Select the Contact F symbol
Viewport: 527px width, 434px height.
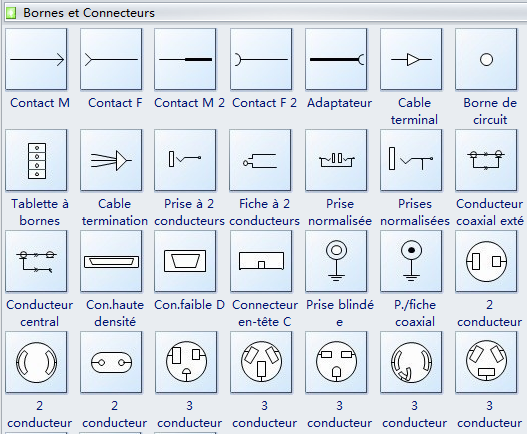111,59
